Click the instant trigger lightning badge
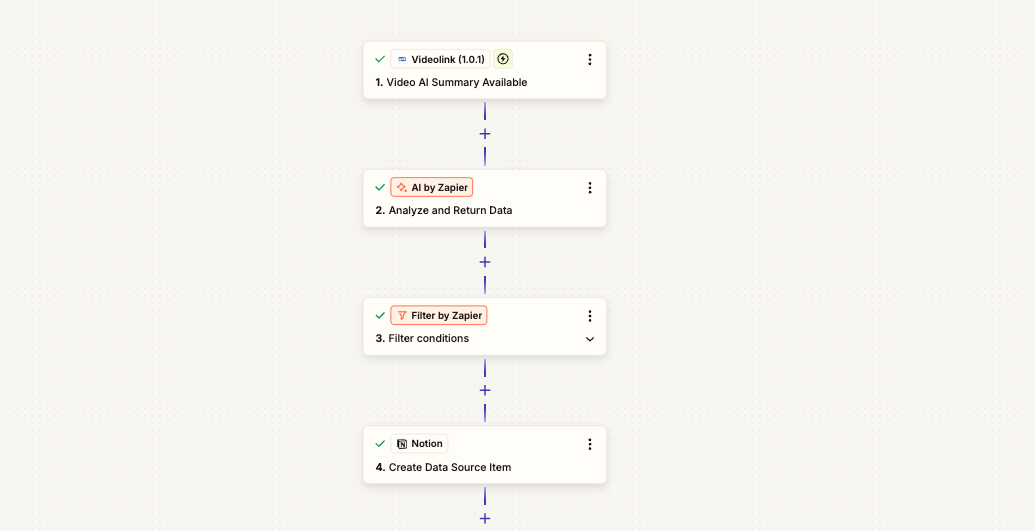This screenshot has width=1035, height=531. pyautogui.click(x=503, y=59)
